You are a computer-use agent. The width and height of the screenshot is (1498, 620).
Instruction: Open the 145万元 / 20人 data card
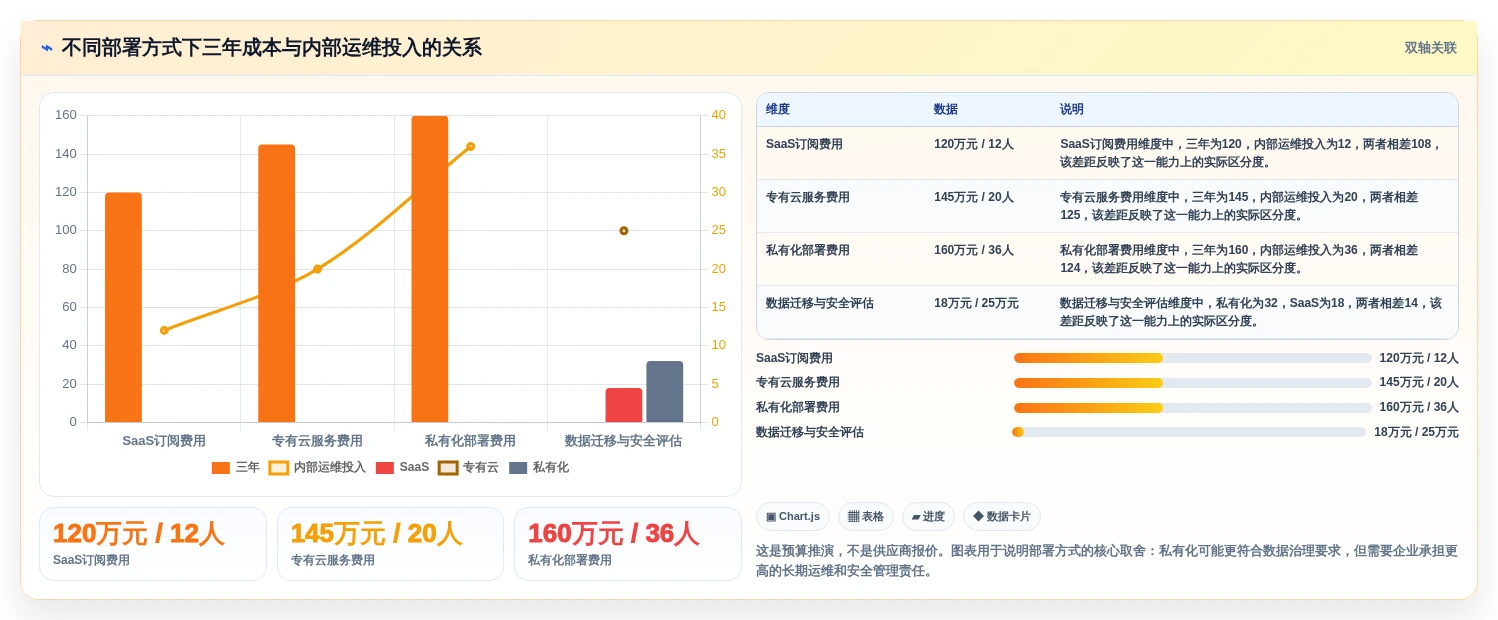[x=390, y=544]
